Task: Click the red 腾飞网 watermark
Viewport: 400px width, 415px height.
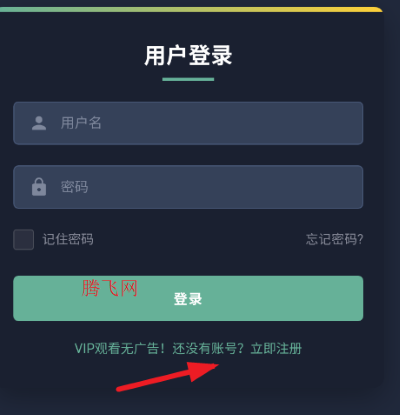Action: click(x=110, y=288)
